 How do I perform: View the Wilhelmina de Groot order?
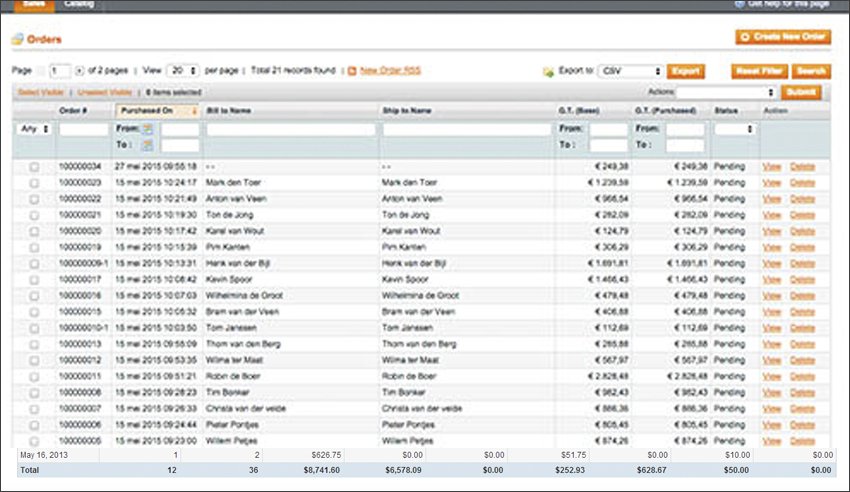pyautogui.click(x=771, y=296)
